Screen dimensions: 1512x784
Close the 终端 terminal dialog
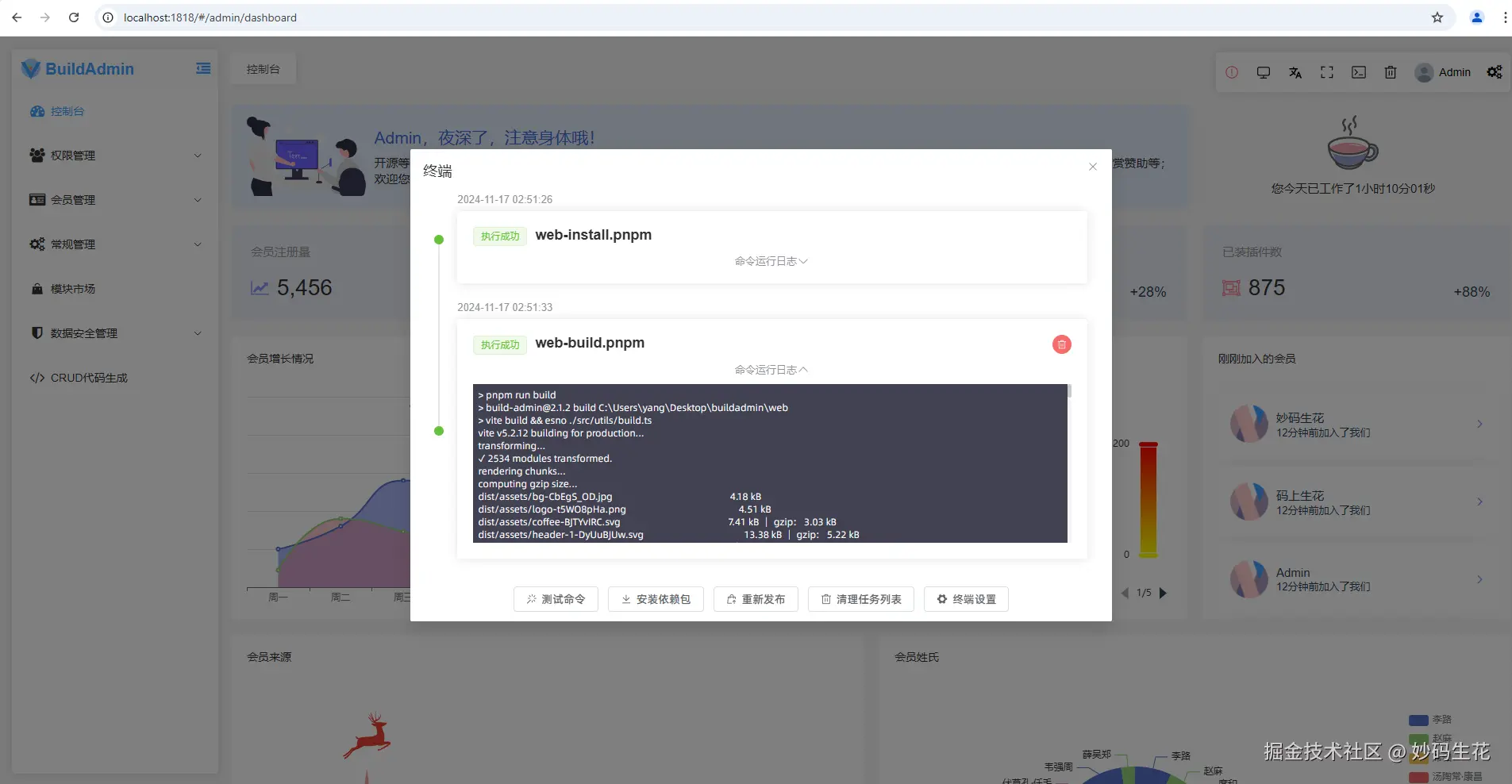click(1093, 167)
